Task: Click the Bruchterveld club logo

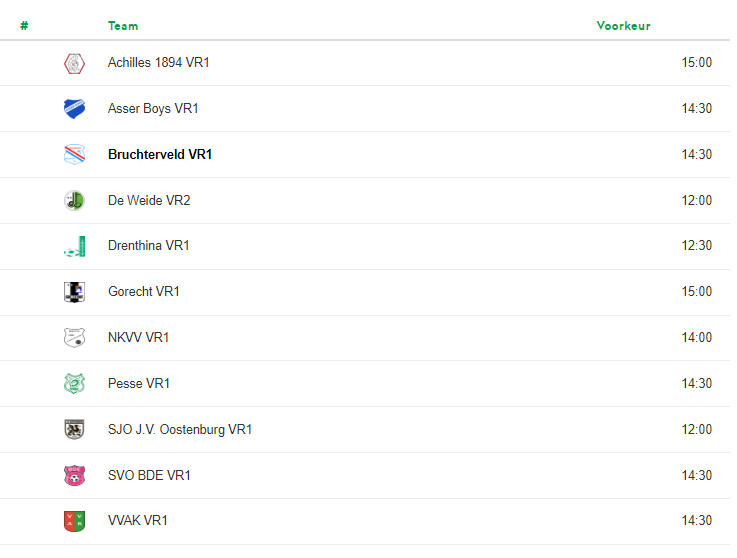Action: click(x=74, y=154)
